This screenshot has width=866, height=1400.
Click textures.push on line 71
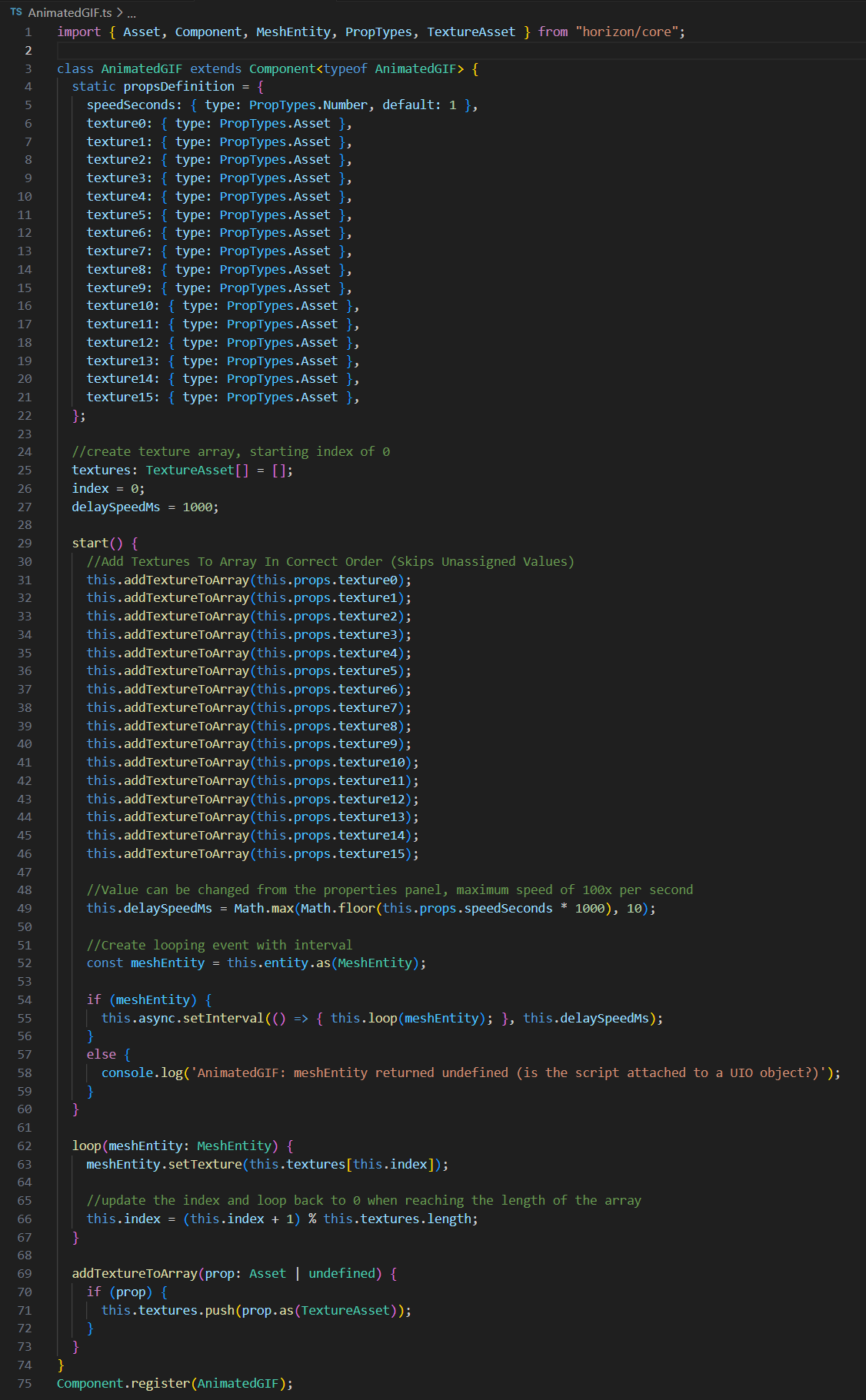[186, 1311]
